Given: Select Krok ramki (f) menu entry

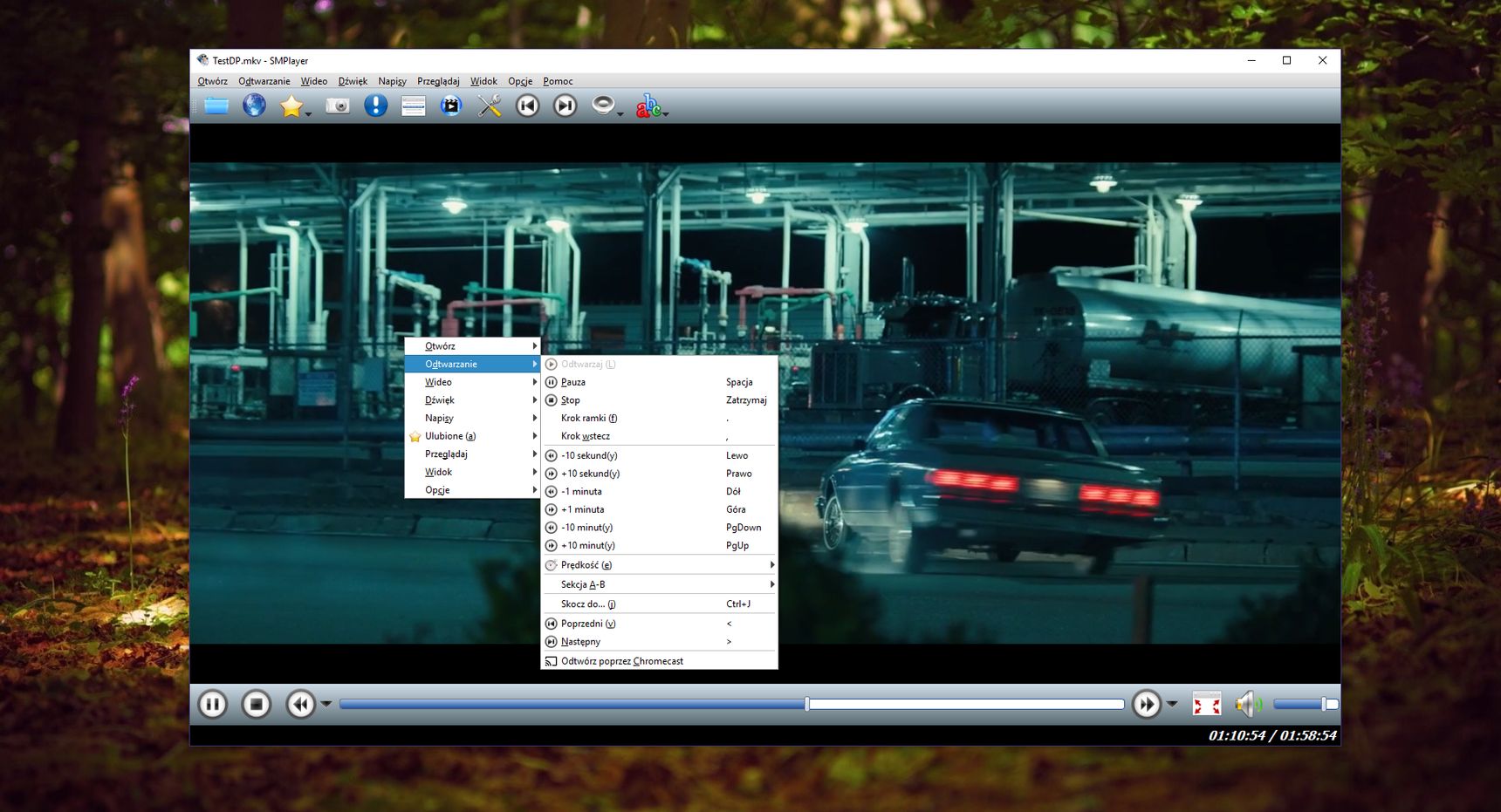Looking at the screenshot, I should tap(659, 418).
